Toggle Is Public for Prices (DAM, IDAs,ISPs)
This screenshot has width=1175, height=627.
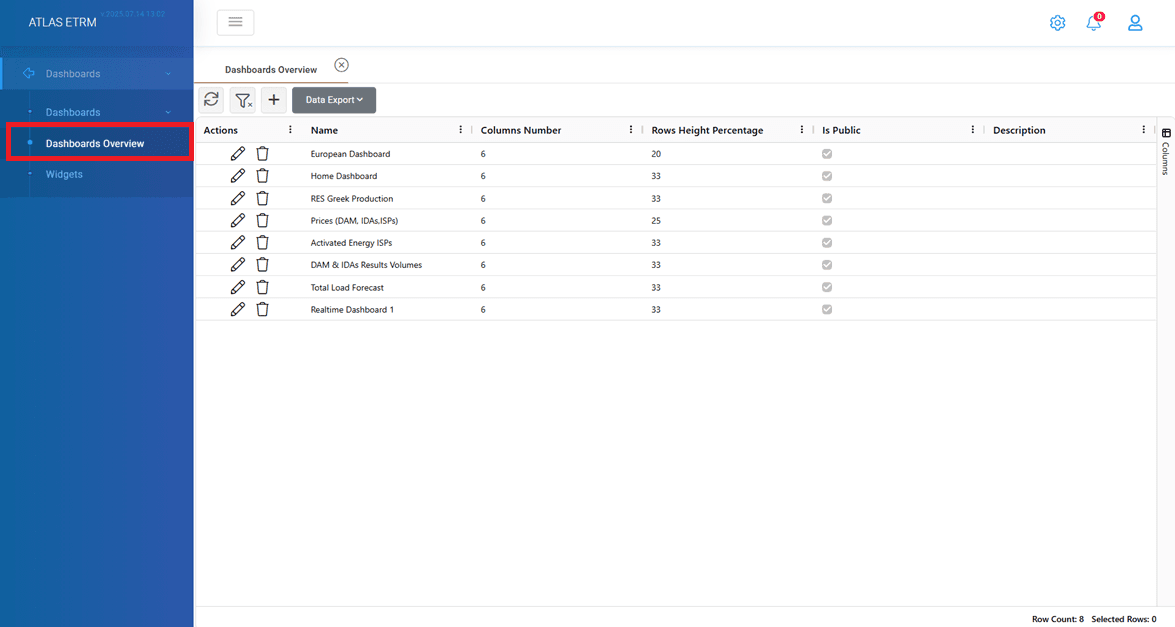[827, 220]
